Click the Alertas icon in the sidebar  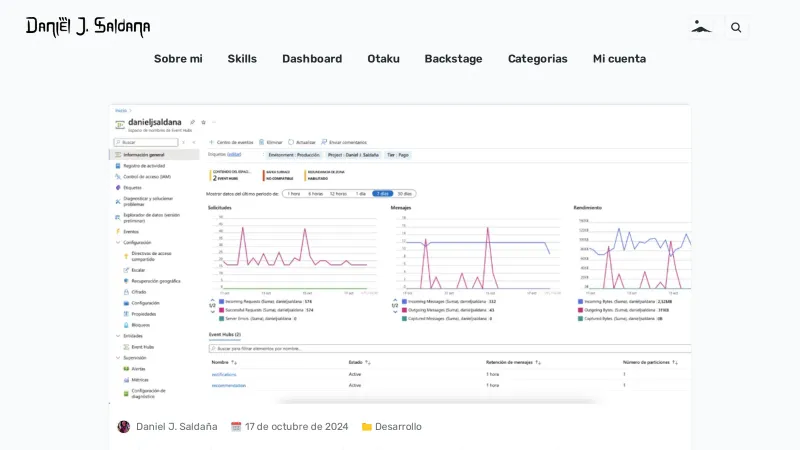point(126,368)
